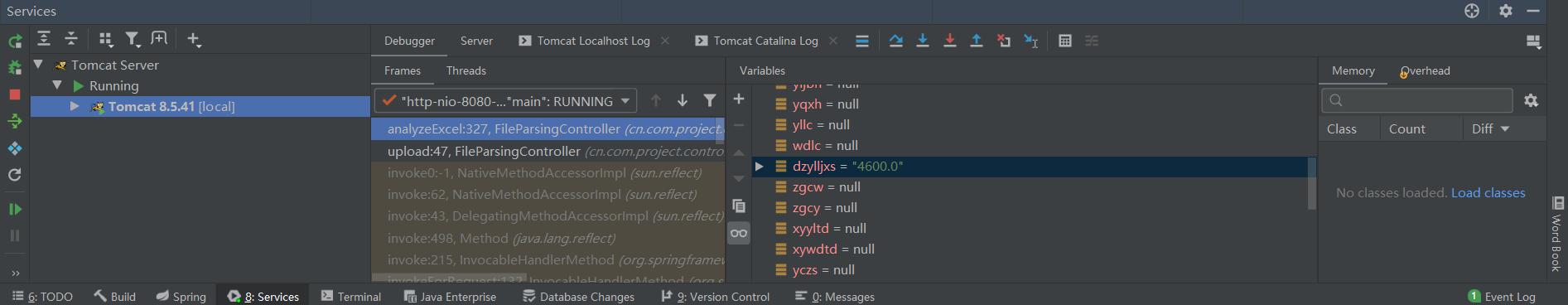Close the Tomcat Localhost Log tab

pos(665,41)
